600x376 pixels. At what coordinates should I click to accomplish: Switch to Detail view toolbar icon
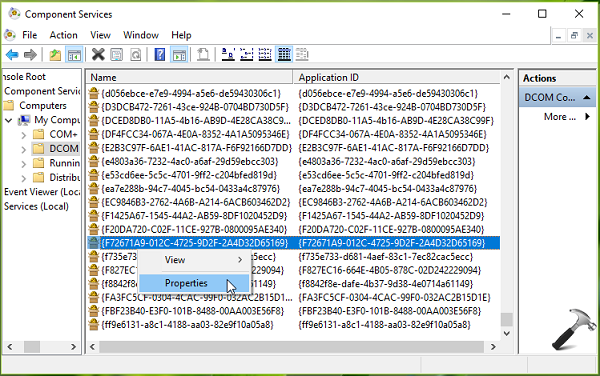[x=284, y=55]
